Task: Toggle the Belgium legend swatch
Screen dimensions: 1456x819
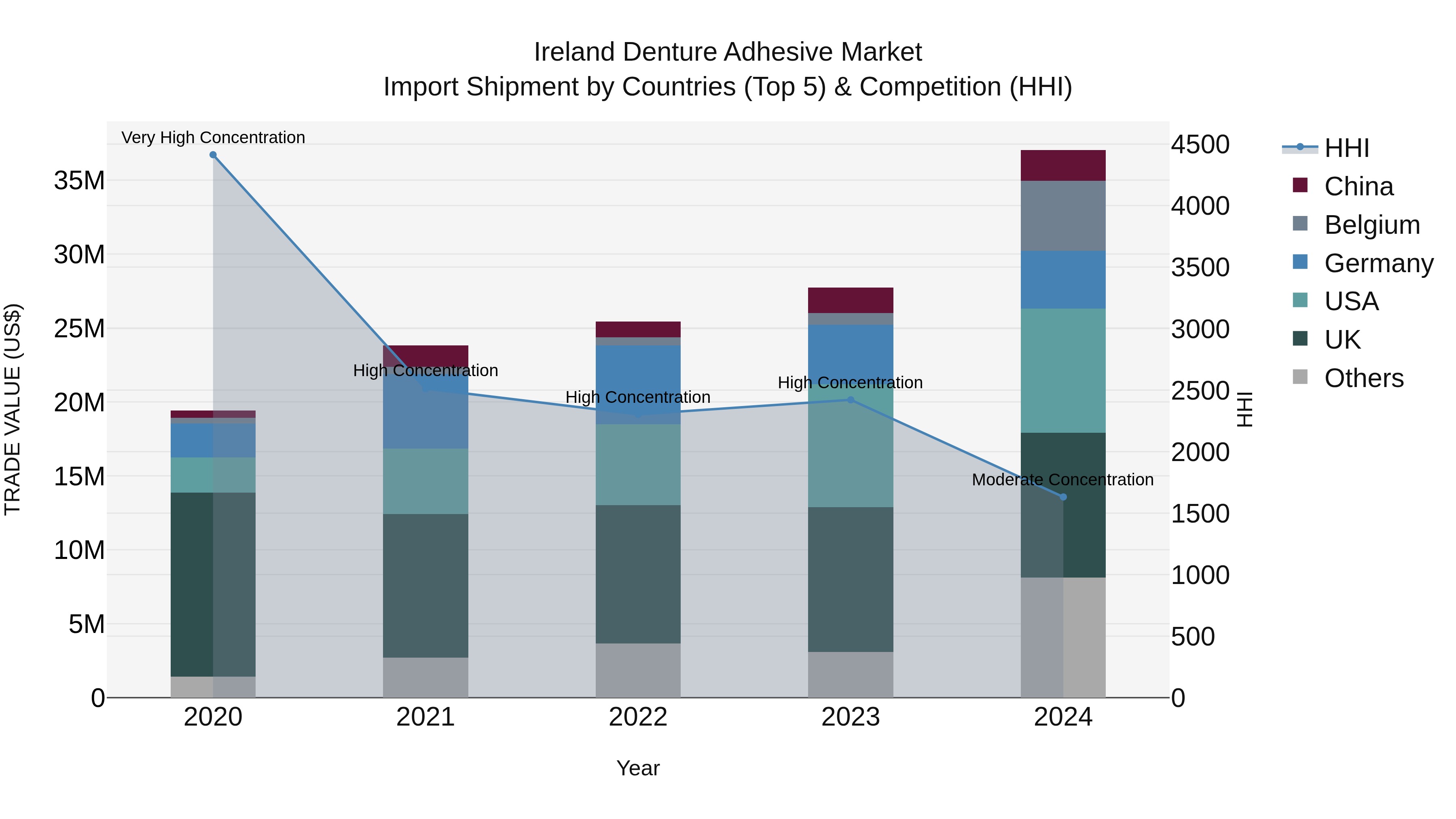Action: (1300, 223)
